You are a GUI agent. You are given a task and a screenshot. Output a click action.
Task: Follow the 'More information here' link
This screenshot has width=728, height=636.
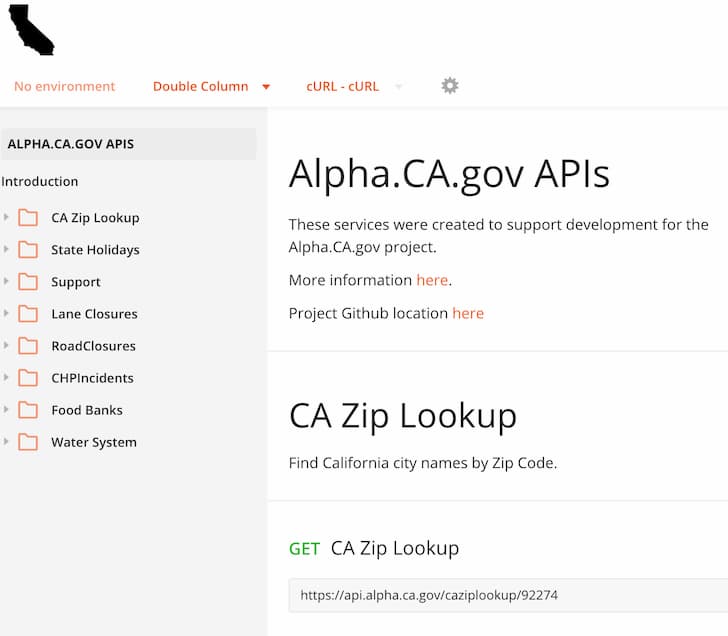(432, 280)
